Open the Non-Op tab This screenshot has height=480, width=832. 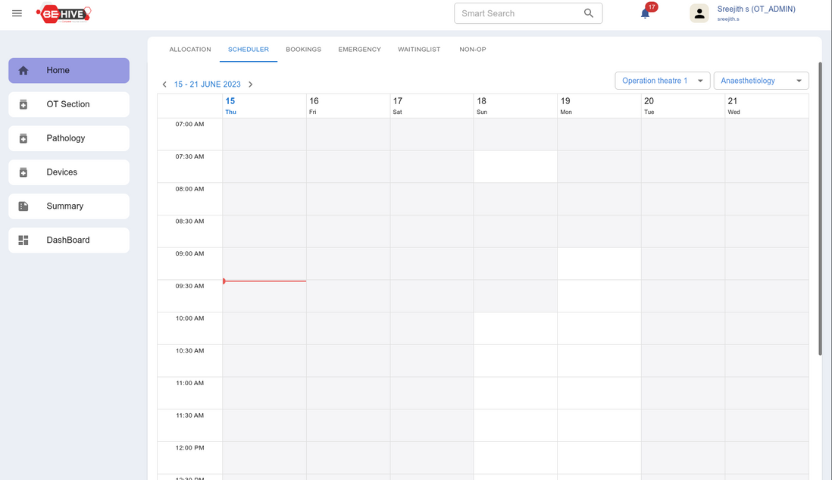tap(473, 49)
